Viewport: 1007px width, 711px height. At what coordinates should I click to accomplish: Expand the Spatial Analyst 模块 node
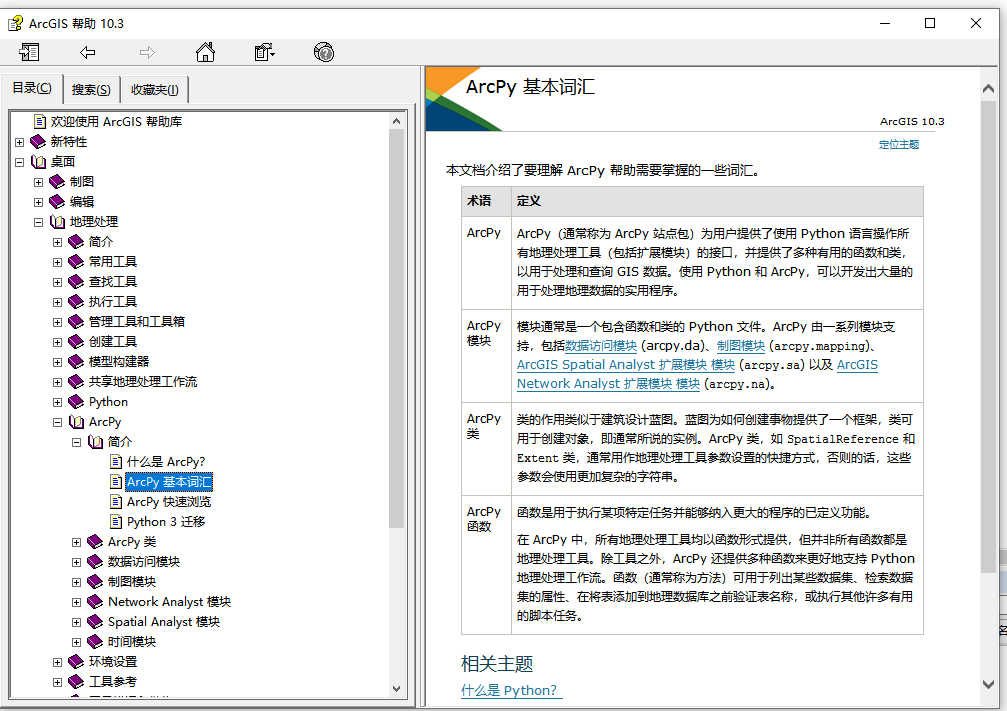76,622
